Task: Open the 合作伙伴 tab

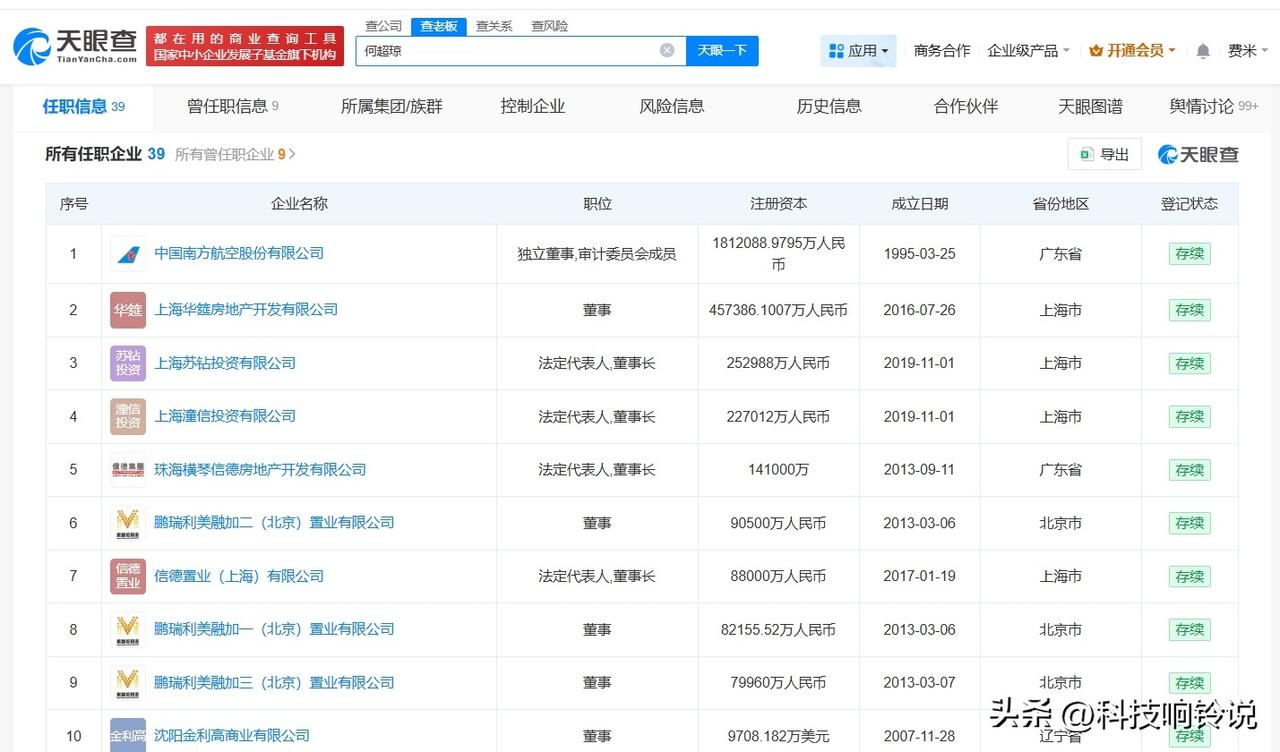Action: coord(966,106)
